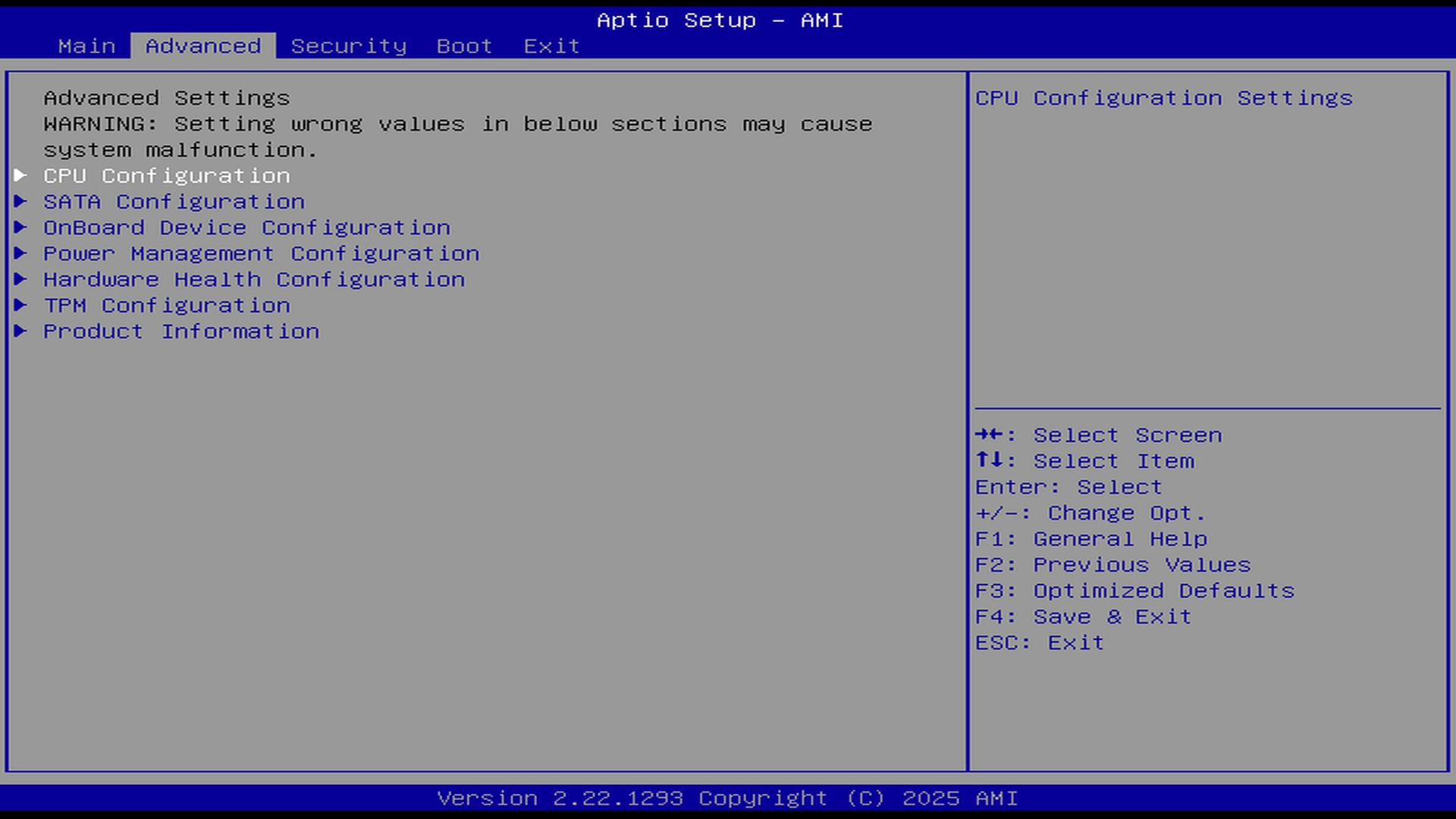Open Product Information entry
The height and width of the screenshot is (819, 1456).
pyautogui.click(x=181, y=331)
